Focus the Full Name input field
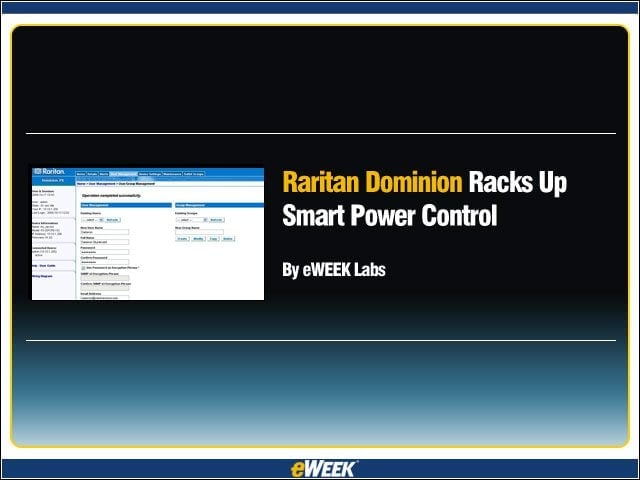 104,242
